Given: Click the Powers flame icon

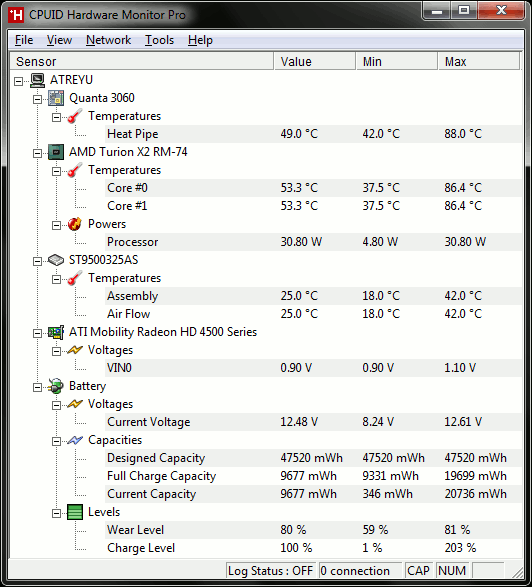Looking at the screenshot, I should [x=75, y=224].
